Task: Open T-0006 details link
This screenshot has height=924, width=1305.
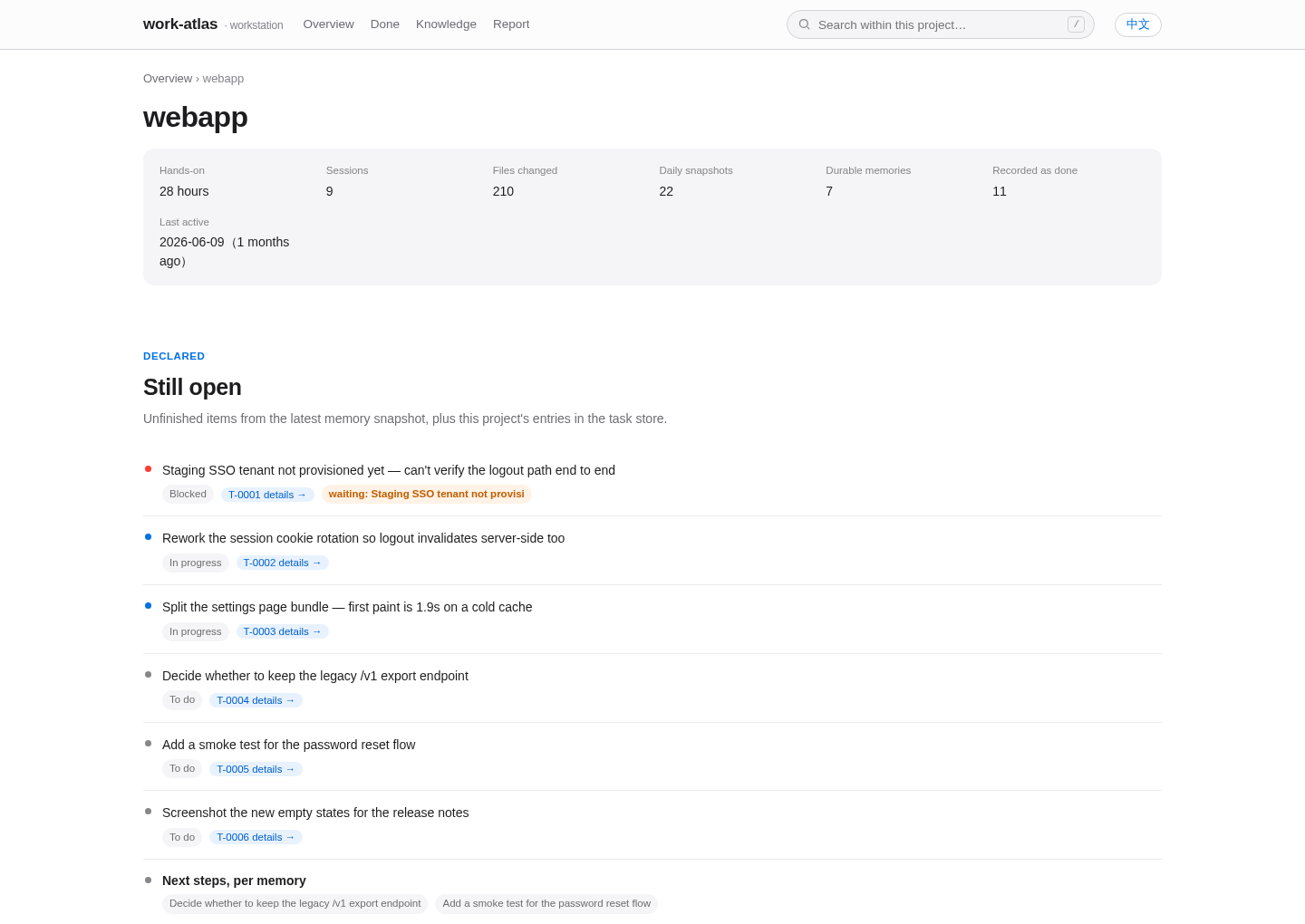Action: coord(256,837)
